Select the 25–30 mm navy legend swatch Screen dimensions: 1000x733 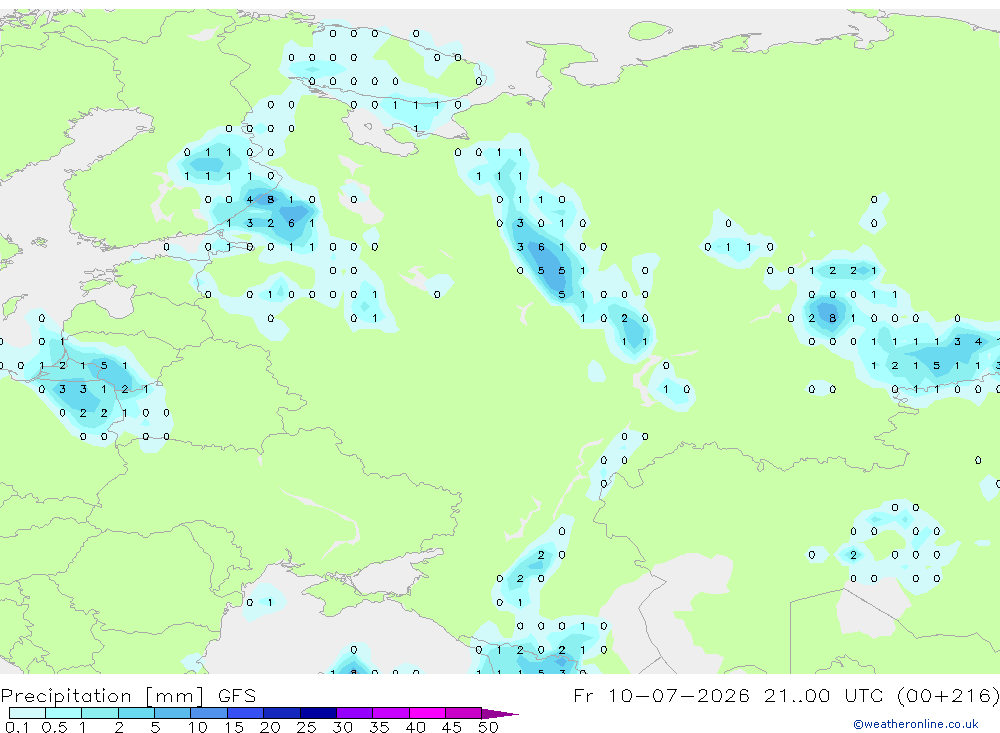[x=318, y=713]
